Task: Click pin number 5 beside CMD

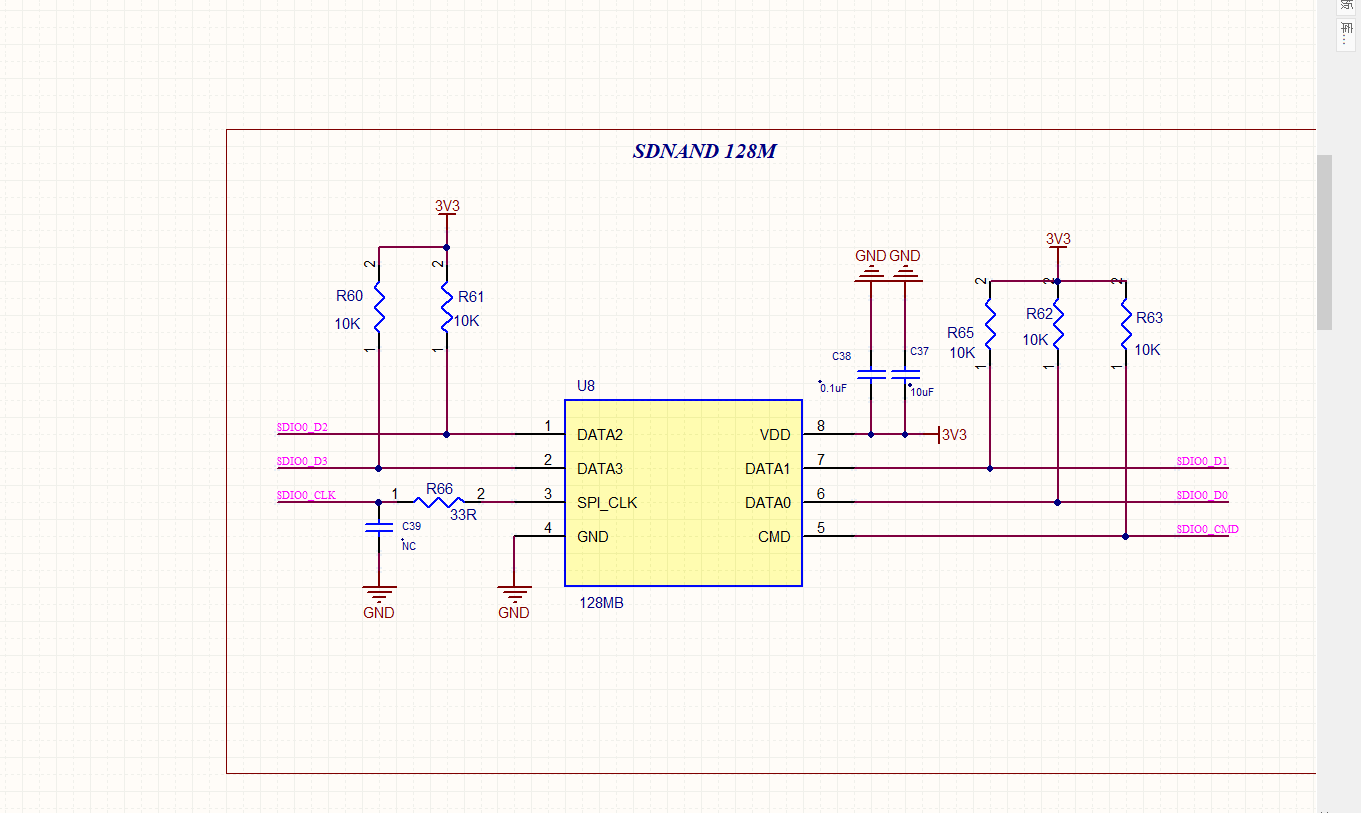Action: pyautogui.click(x=821, y=528)
